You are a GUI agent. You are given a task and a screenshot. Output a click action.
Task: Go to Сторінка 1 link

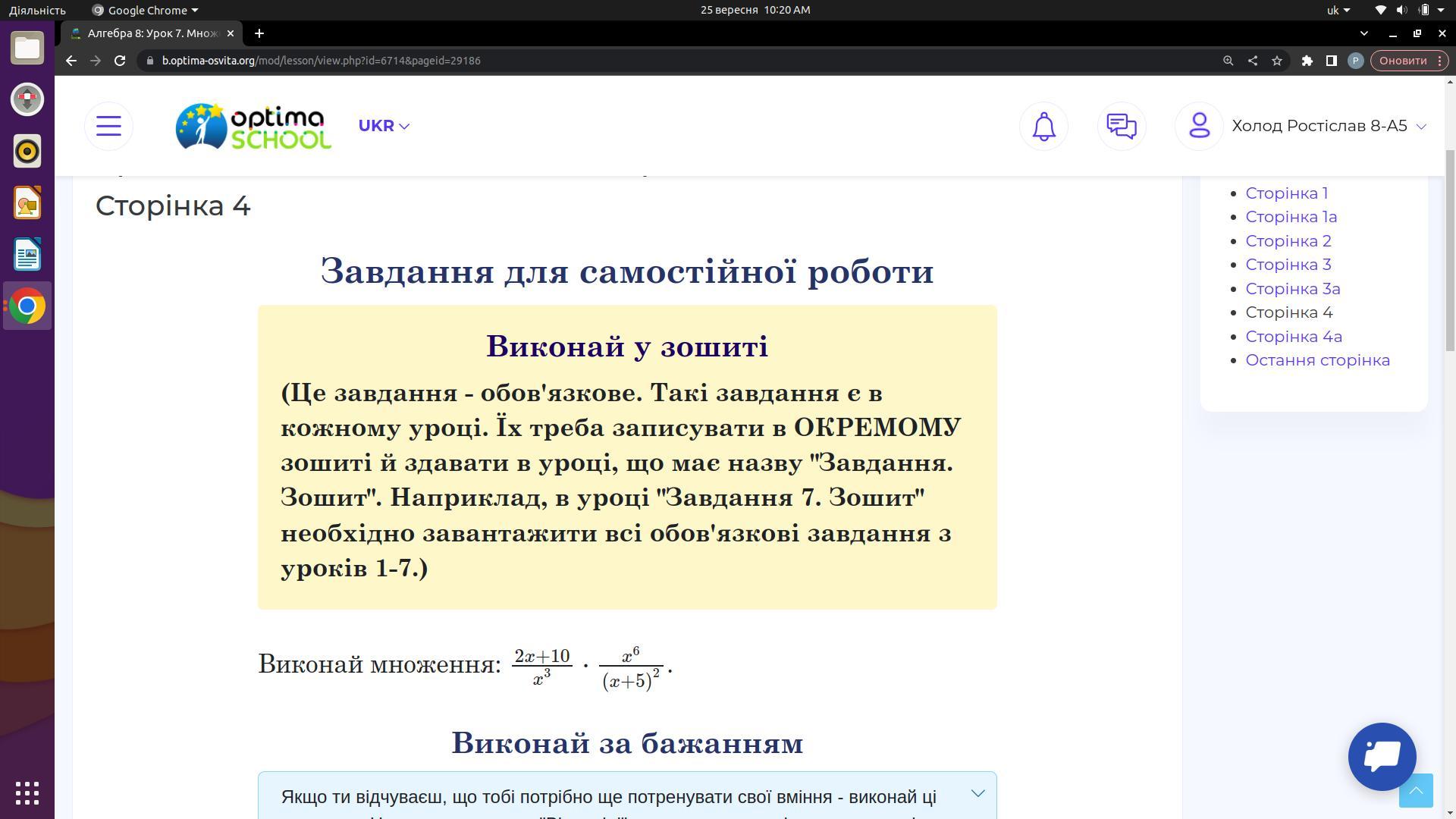click(x=1286, y=193)
